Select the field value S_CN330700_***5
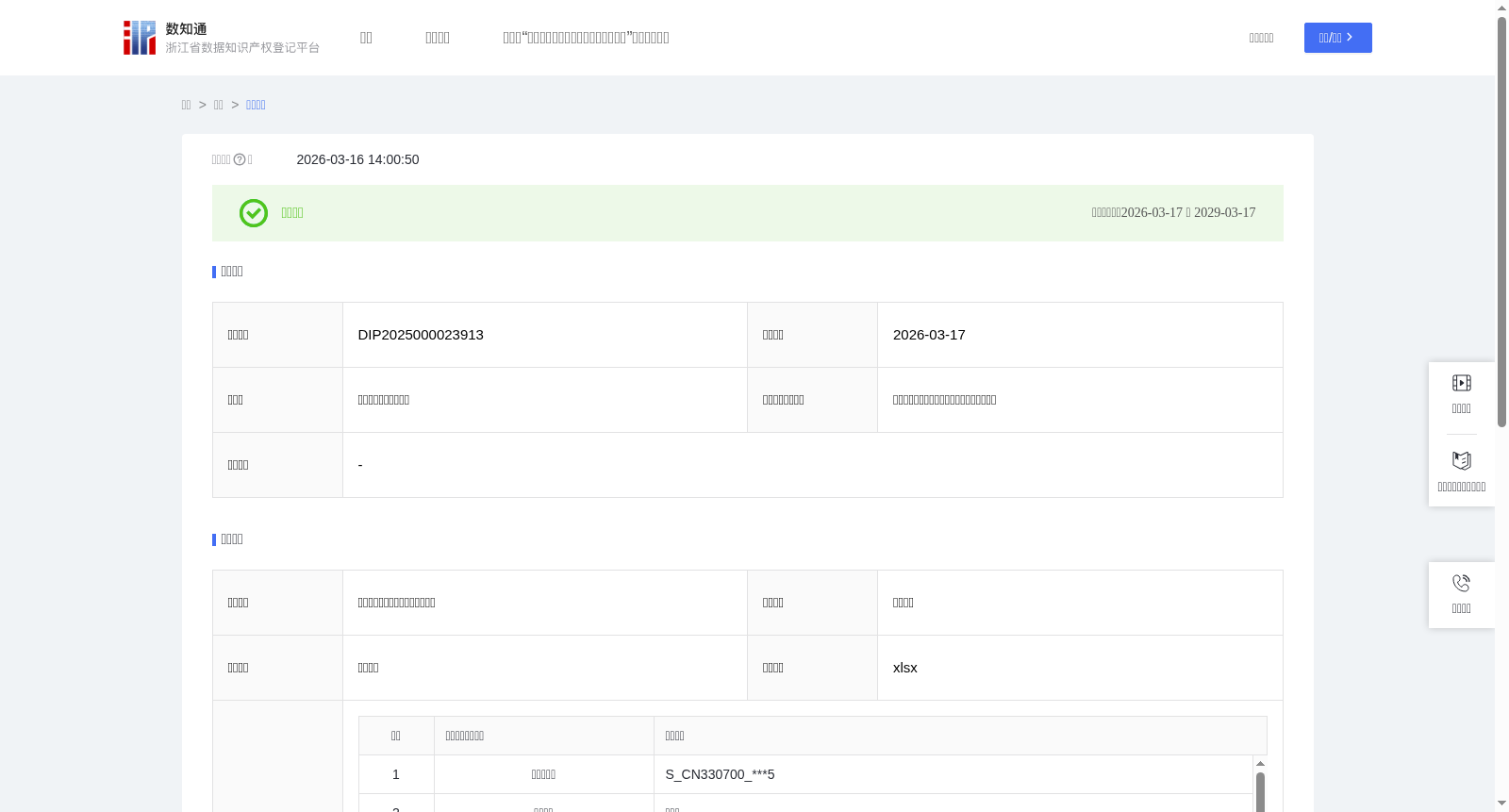The image size is (1509, 812). 720,774
